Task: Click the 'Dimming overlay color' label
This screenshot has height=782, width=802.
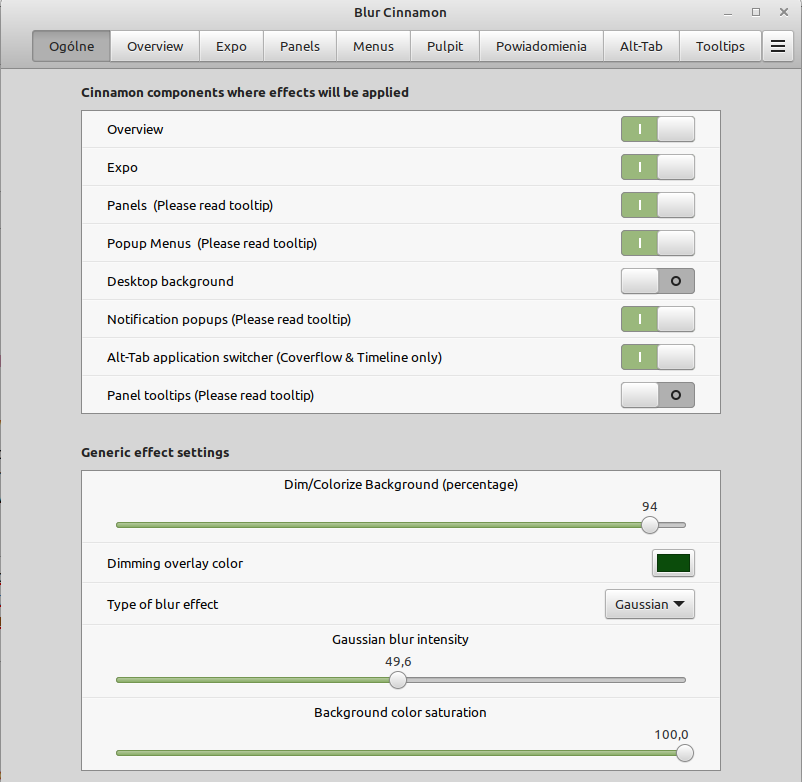Action: click(175, 564)
